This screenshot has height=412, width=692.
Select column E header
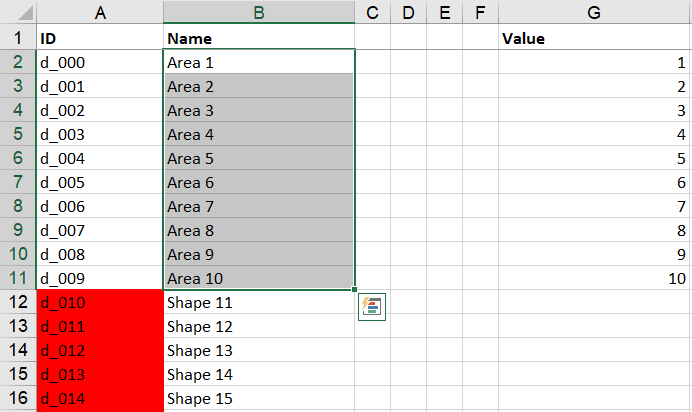(x=444, y=12)
